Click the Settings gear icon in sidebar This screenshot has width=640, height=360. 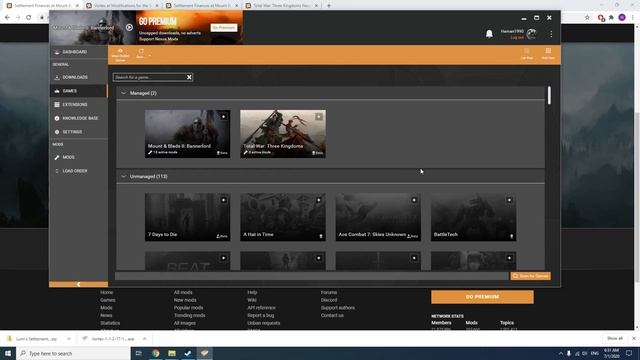[57, 132]
